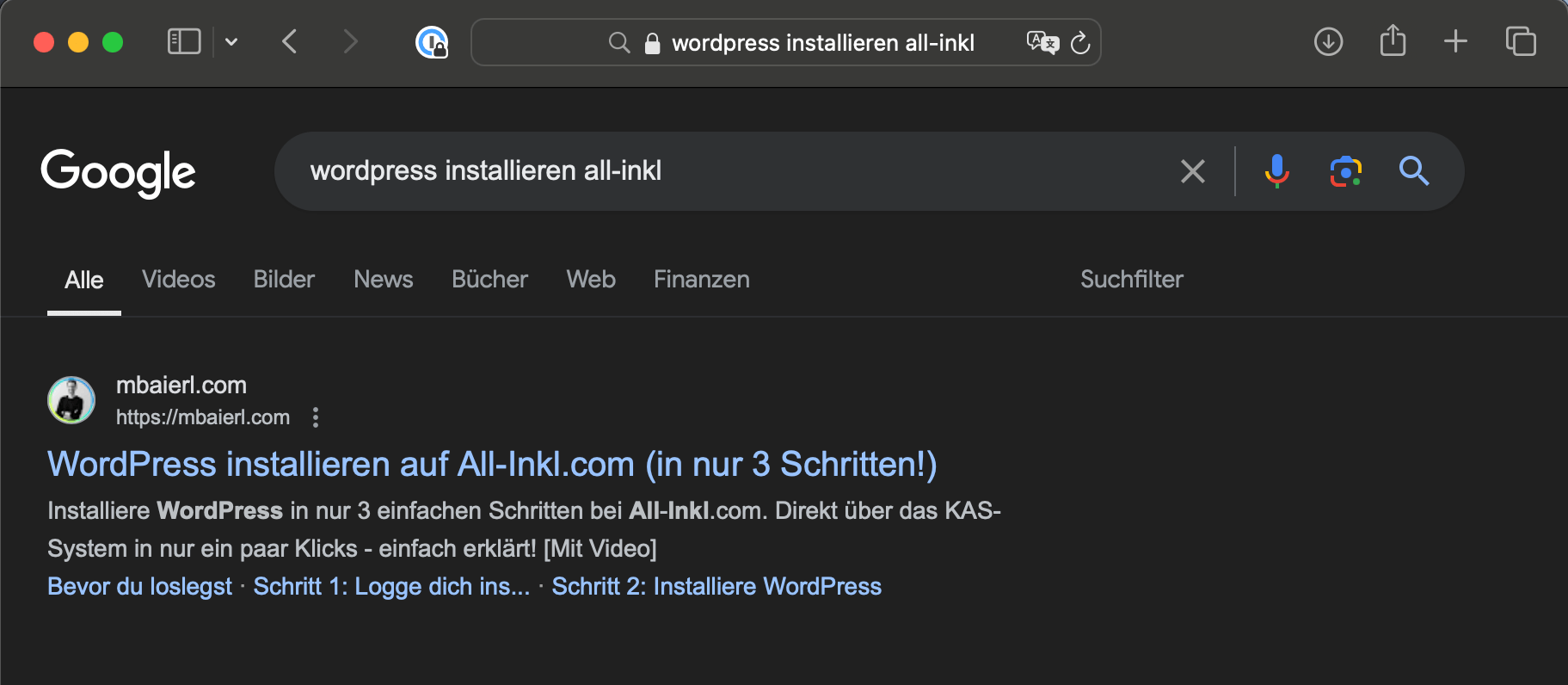Open the WordPress installieren auf All-Inkl.com result
The width and height of the screenshot is (1568, 685).
(x=492, y=465)
